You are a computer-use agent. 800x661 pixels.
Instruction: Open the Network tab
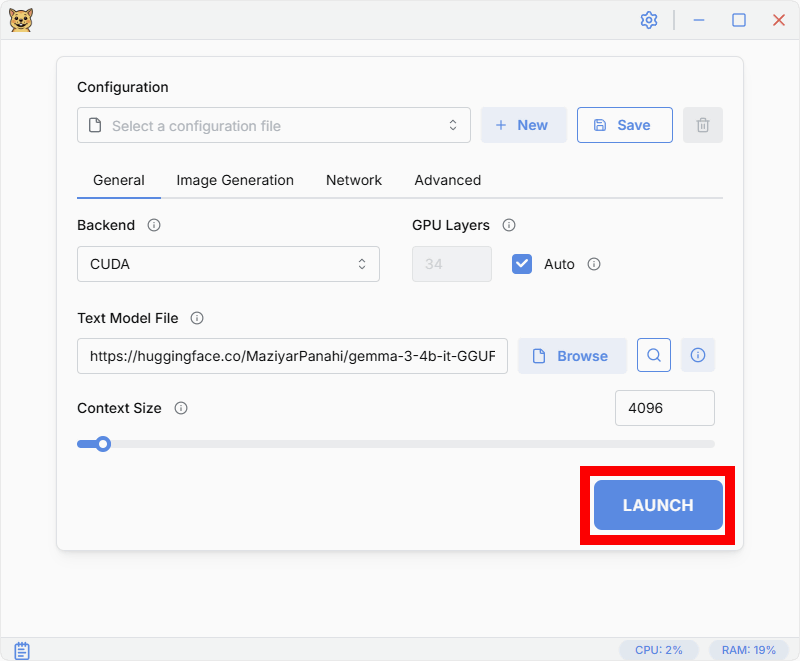point(354,180)
